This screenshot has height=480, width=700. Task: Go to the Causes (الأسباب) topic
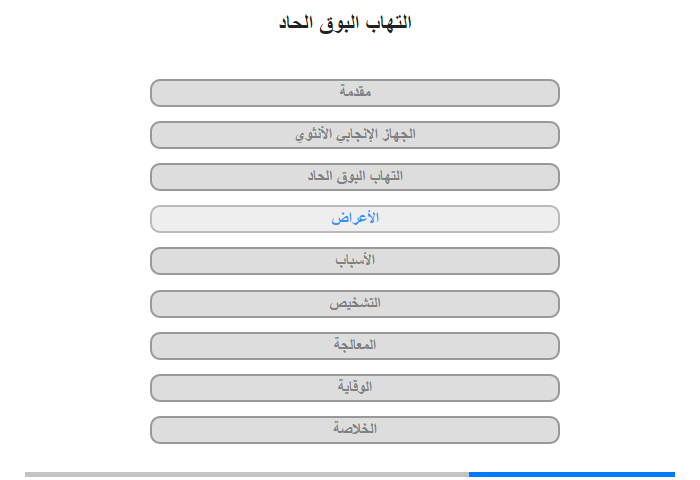click(x=355, y=261)
